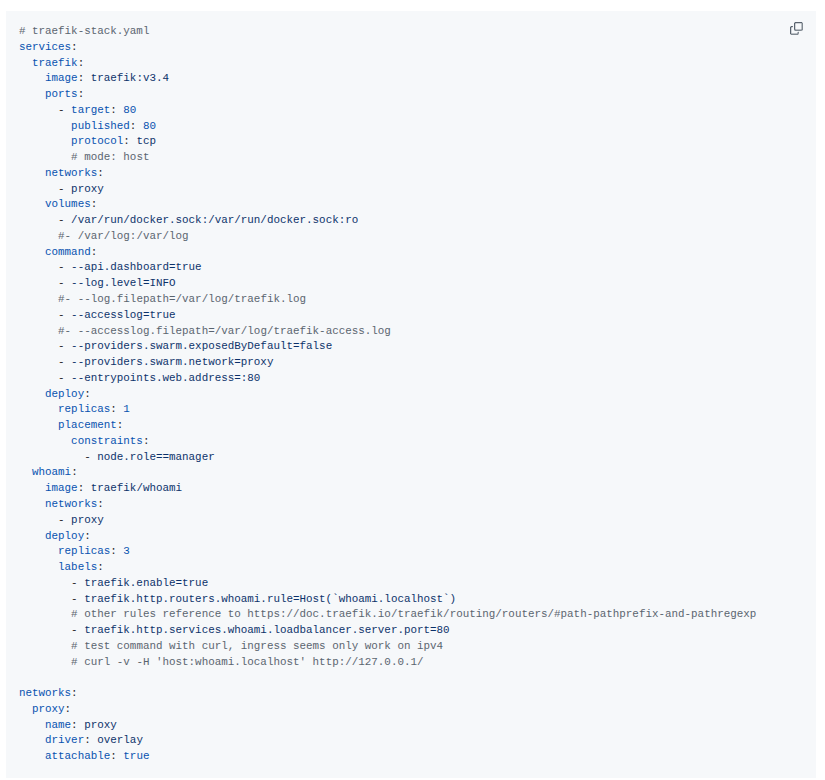The width and height of the screenshot is (825, 780).
Task: Click the --api.dashboard=true command line
Action: coord(130,267)
